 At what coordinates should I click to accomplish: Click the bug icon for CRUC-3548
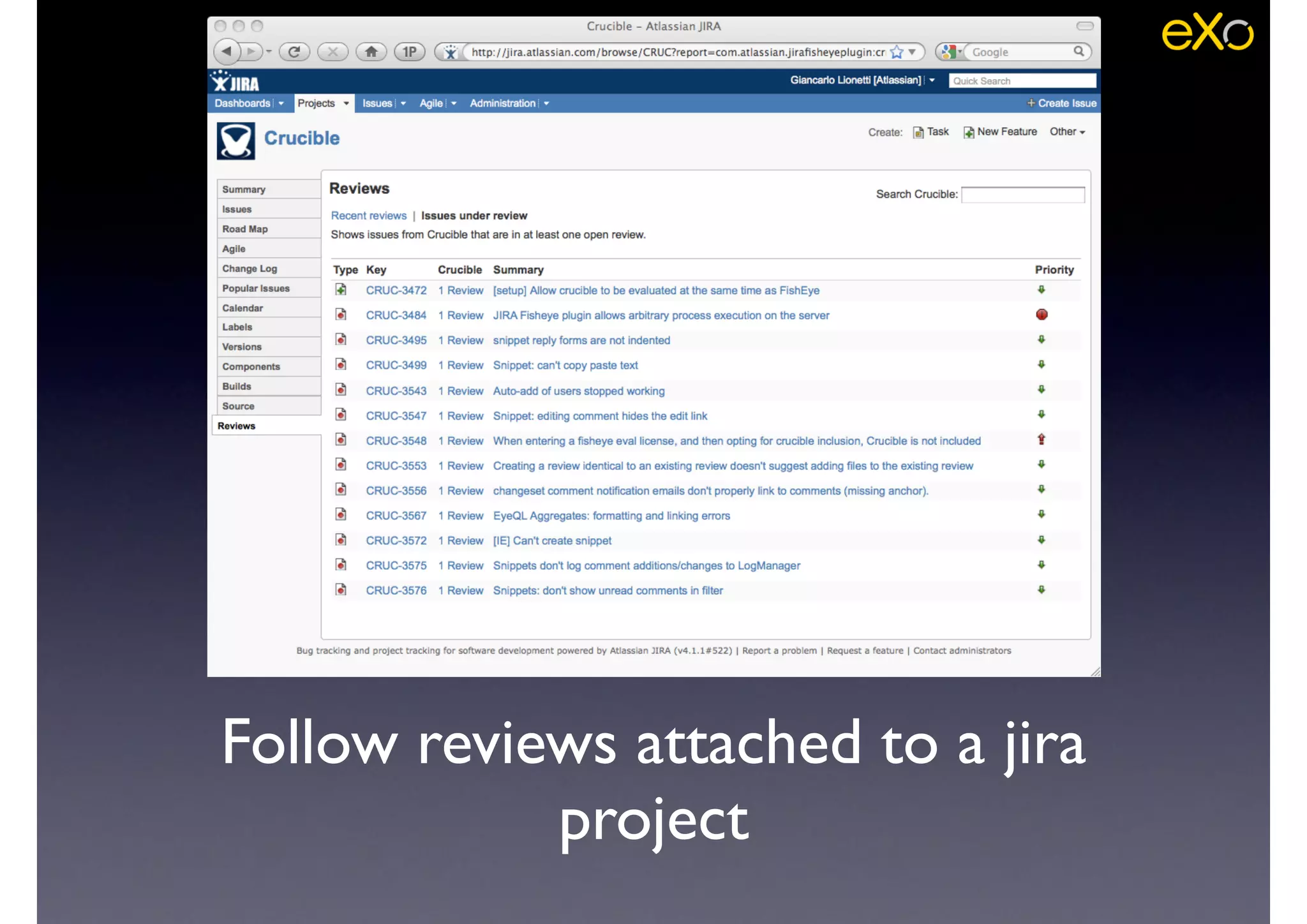[341, 440]
